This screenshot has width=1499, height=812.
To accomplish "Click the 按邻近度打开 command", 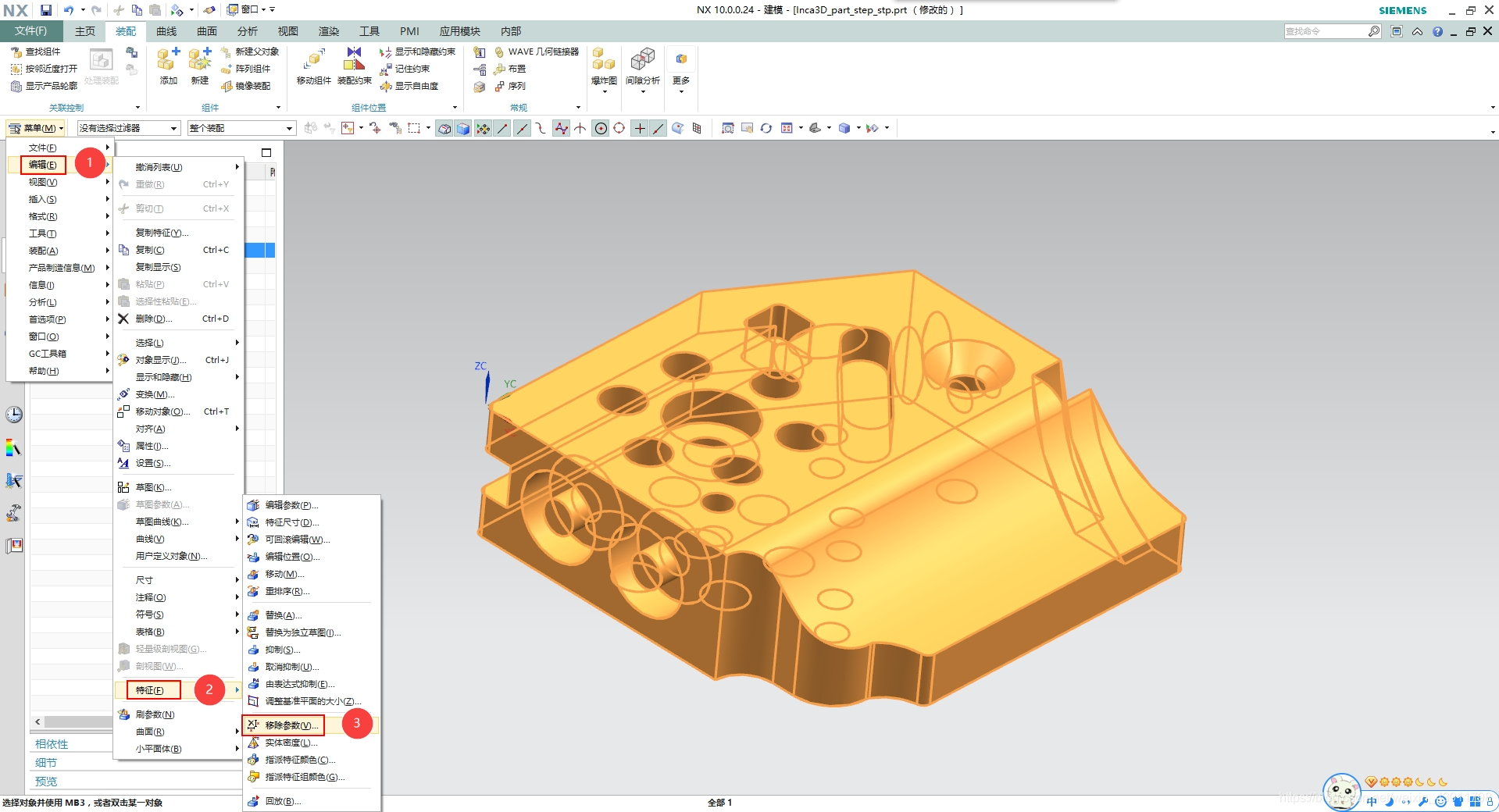I will point(45,69).
